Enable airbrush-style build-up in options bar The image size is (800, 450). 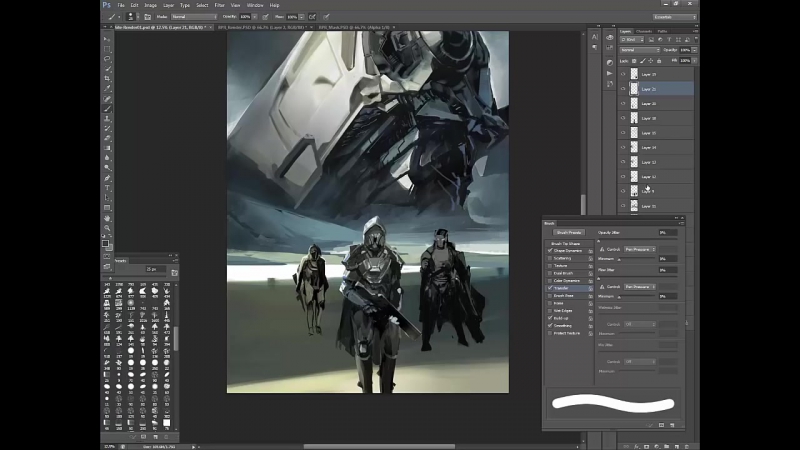pyautogui.click(x=312, y=17)
